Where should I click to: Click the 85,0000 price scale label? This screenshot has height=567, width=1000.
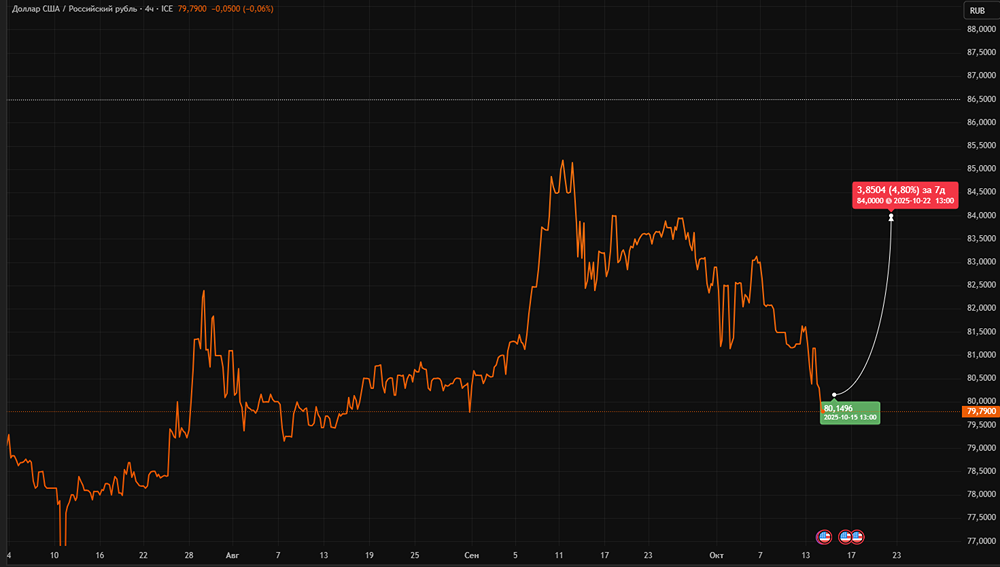coord(981,168)
